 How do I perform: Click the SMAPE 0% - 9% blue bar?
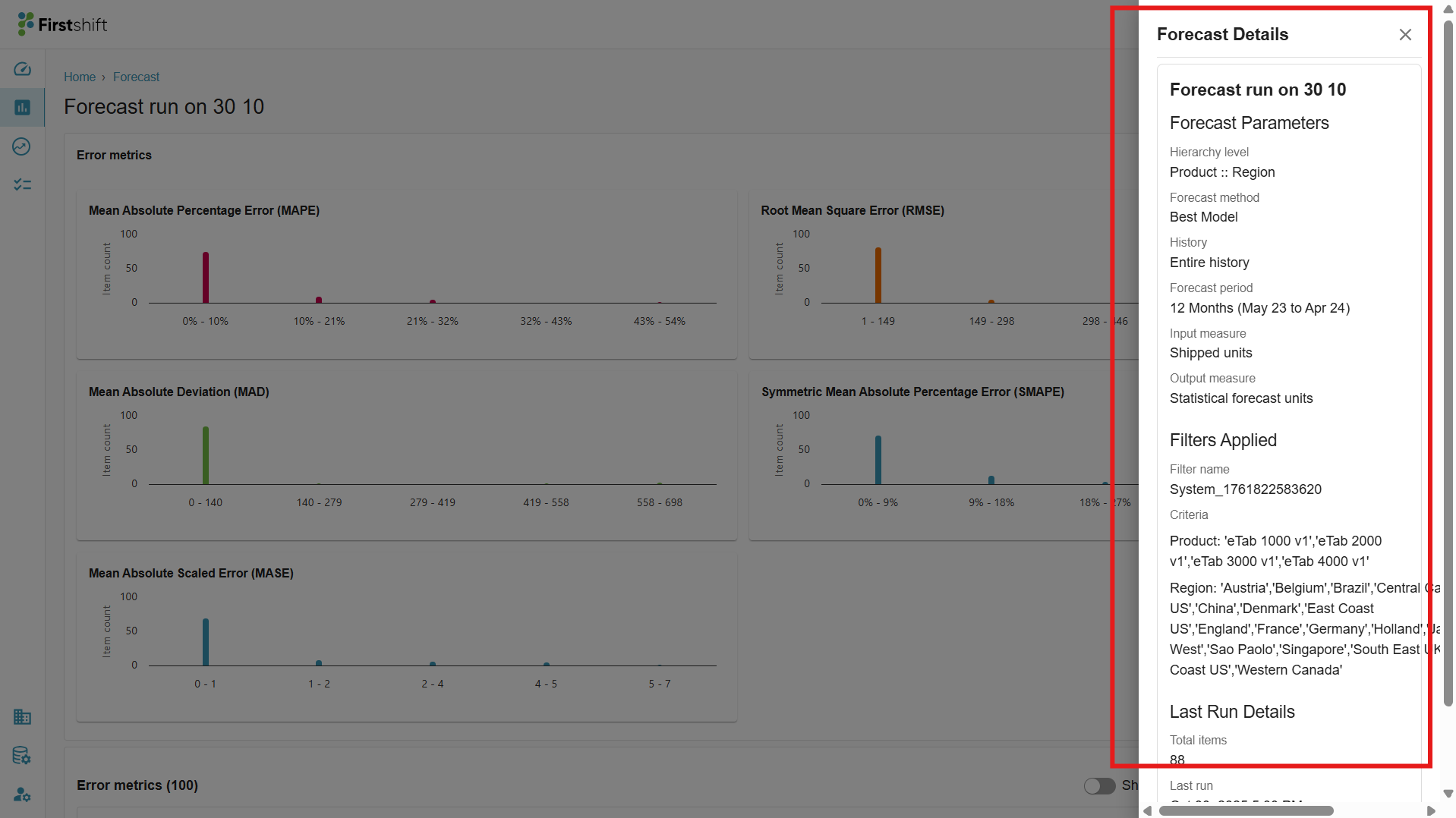pos(878,460)
